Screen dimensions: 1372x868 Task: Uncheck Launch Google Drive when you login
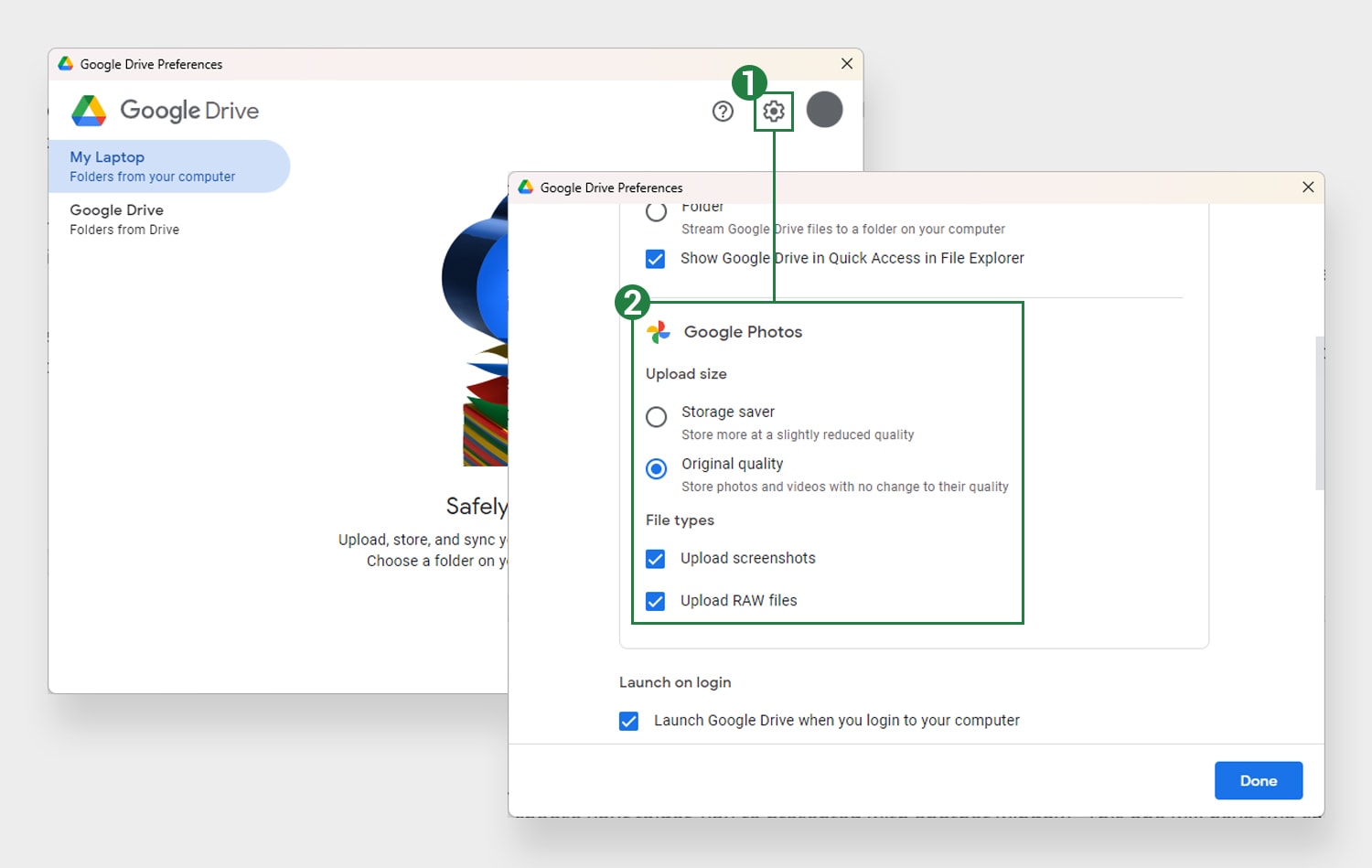[x=628, y=721]
